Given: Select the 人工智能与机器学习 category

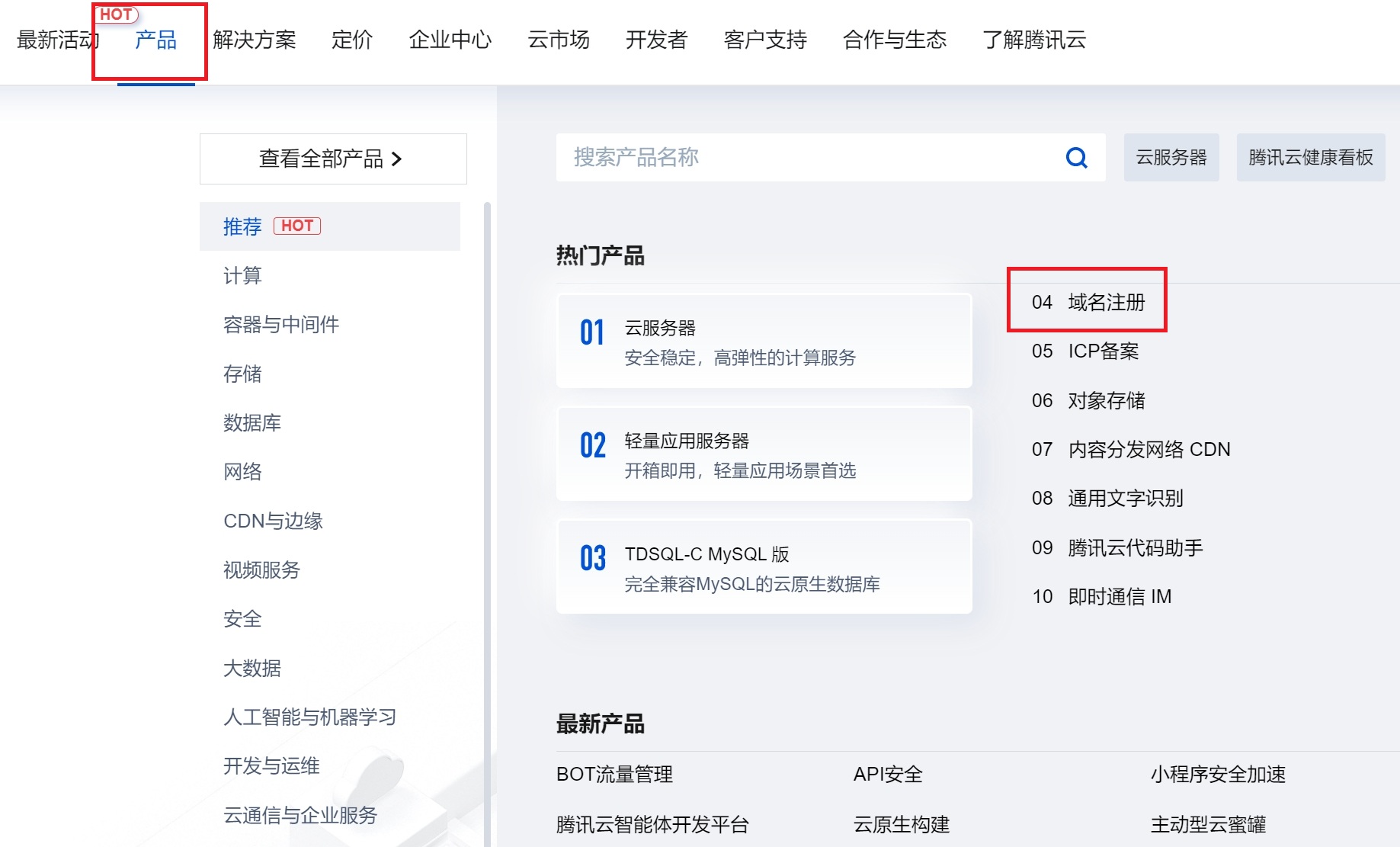Looking at the screenshot, I should click(310, 717).
